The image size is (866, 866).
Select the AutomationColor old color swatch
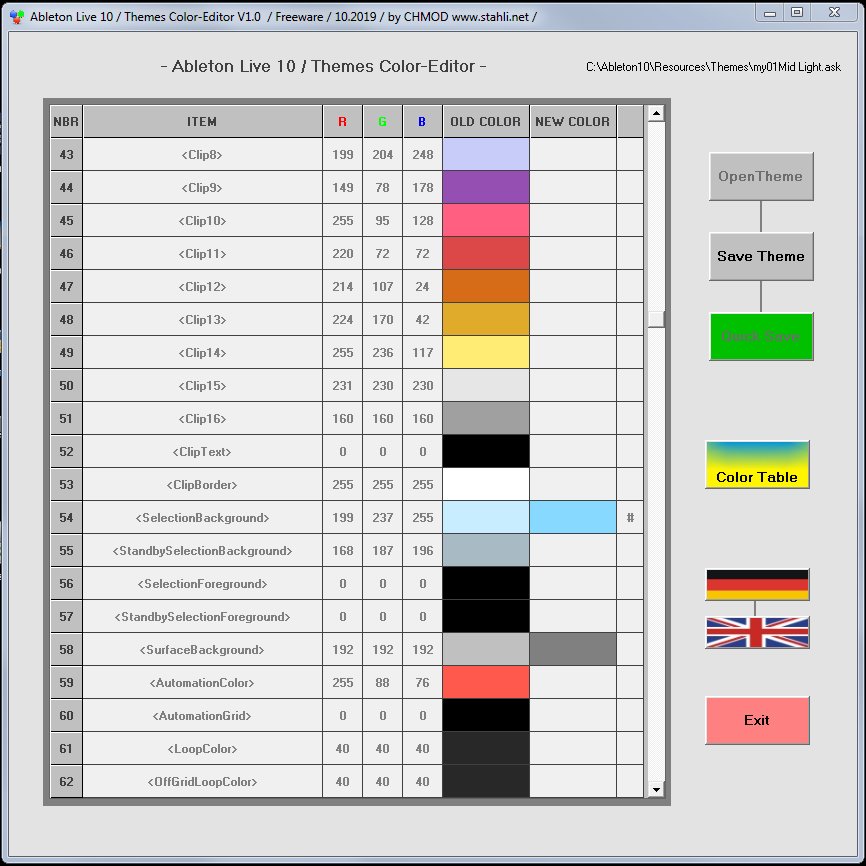485,683
